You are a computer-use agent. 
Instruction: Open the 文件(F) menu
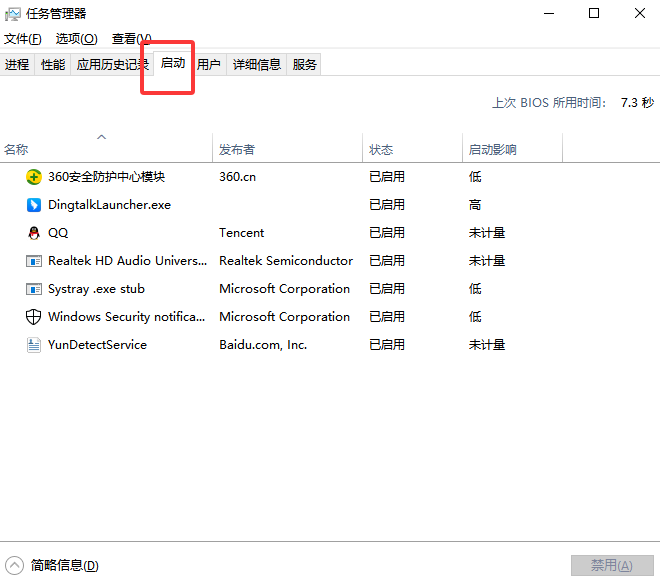coord(23,39)
